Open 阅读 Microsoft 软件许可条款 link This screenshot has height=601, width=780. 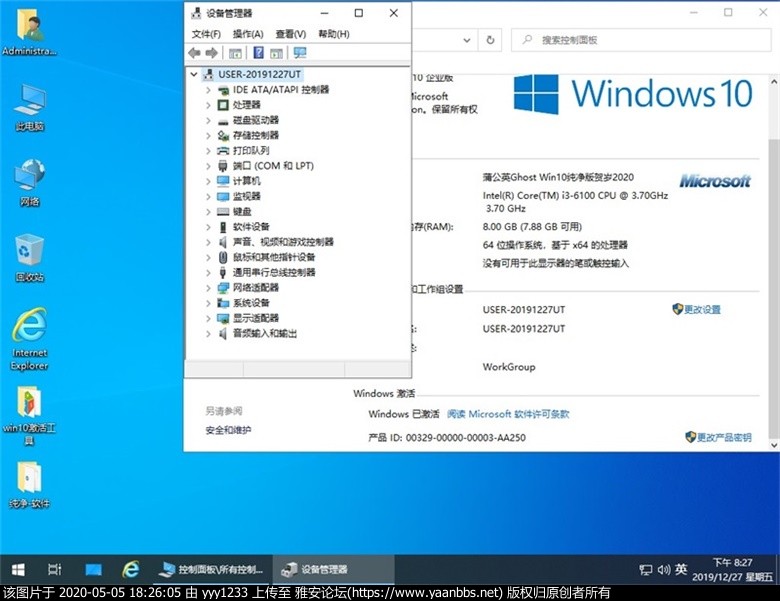point(508,414)
